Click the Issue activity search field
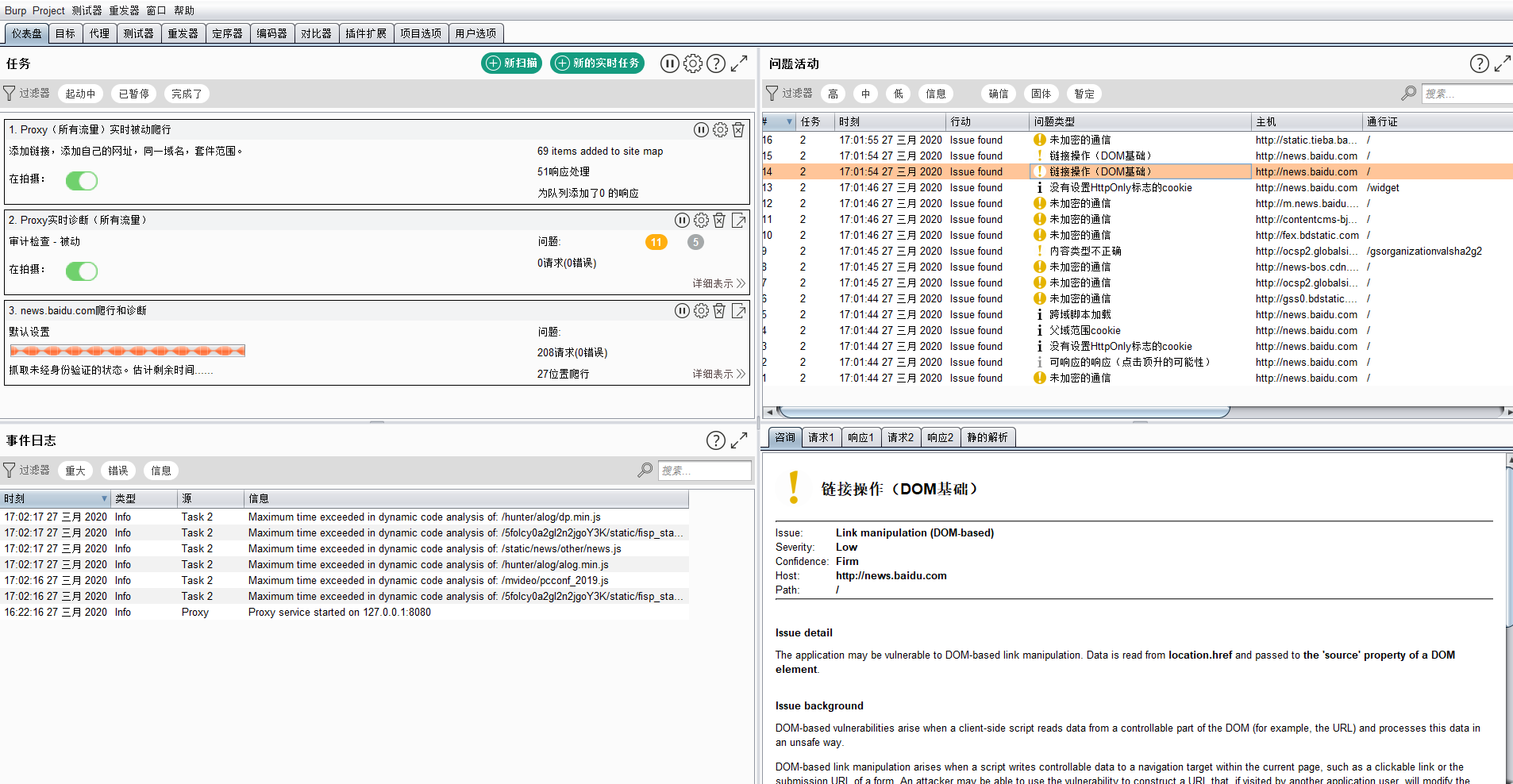The width and height of the screenshot is (1513, 784). click(x=1467, y=94)
